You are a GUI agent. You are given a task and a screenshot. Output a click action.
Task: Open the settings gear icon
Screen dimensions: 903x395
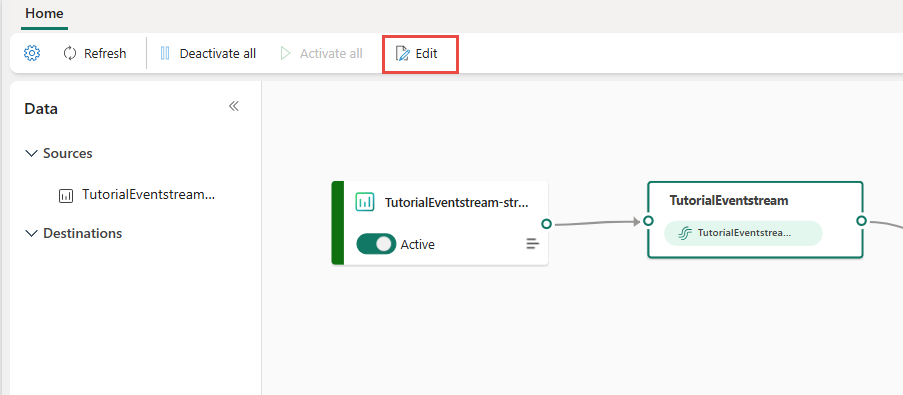click(x=32, y=54)
